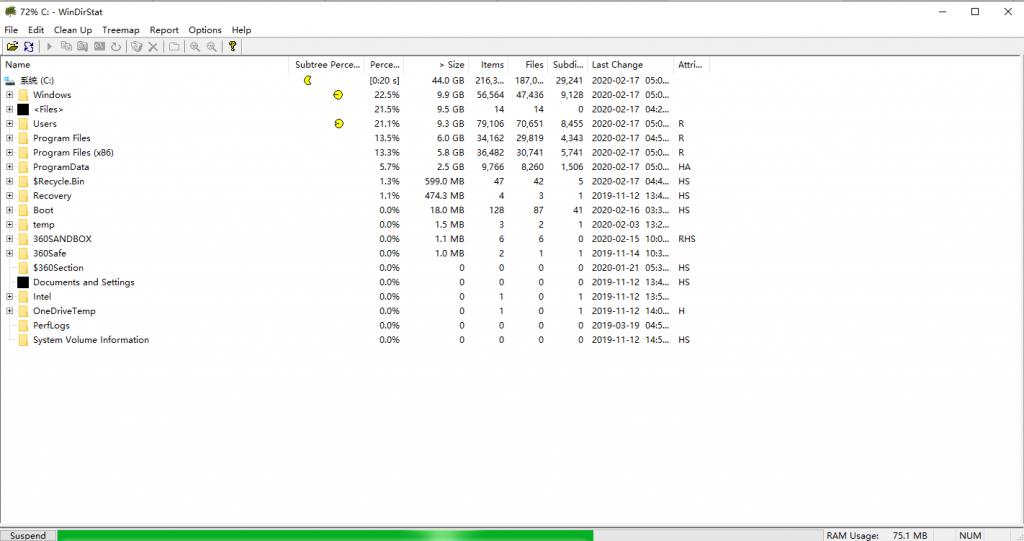Click the Users folder icon
Image resolution: width=1024 pixels, height=541 pixels.
[24, 123]
